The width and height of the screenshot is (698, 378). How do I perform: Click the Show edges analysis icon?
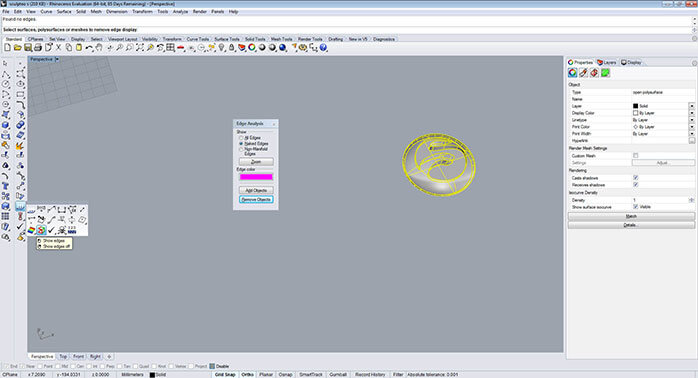coord(41,230)
